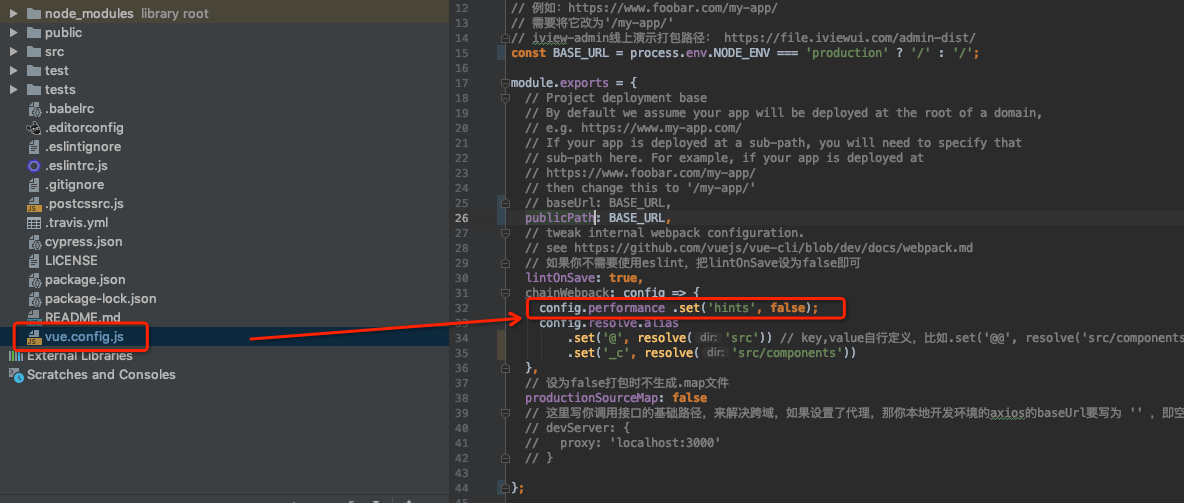Image resolution: width=1184 pixels, height=503 pixels.
Task: Click the LICENSE file icon
Action: point(33,261)
